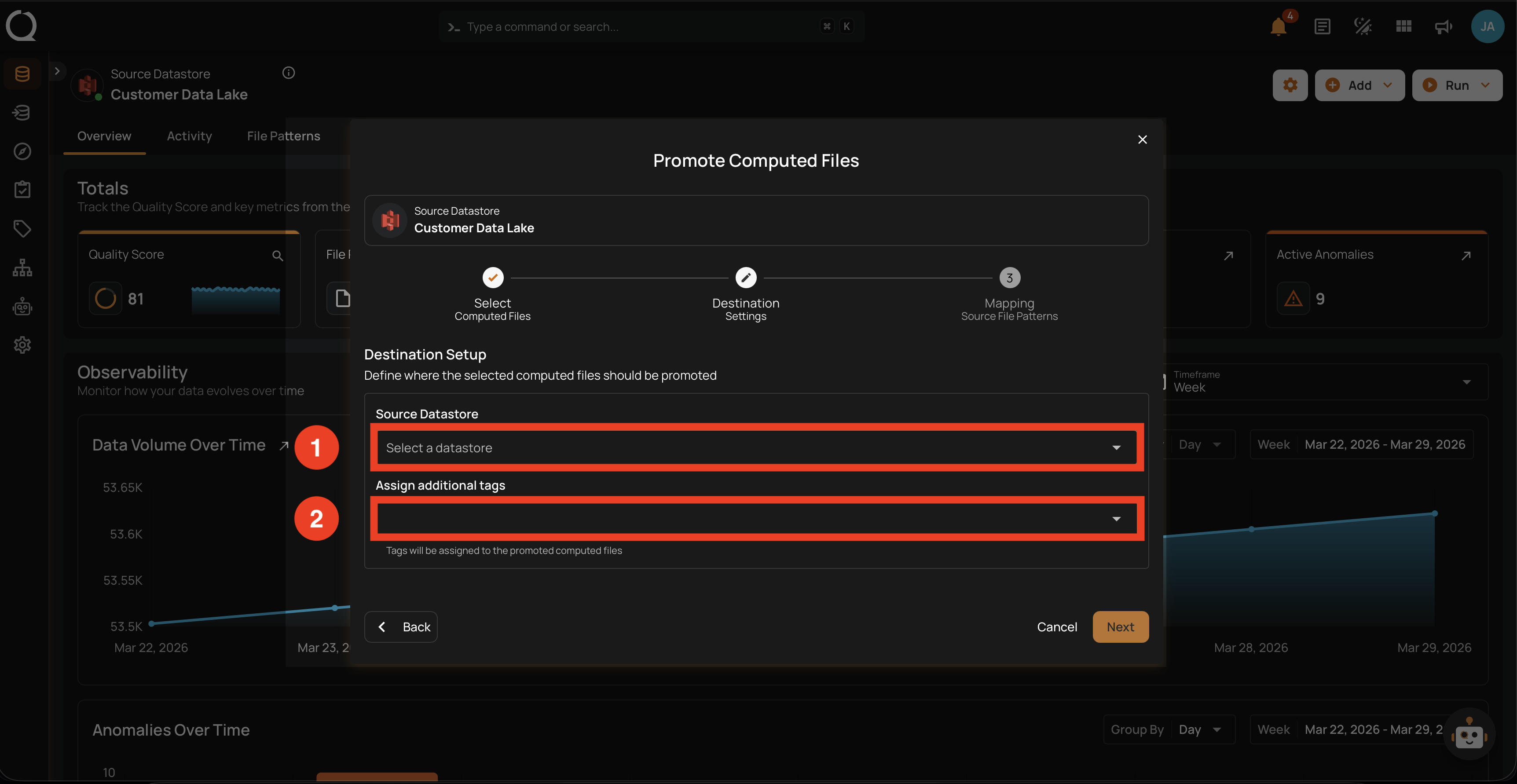Viewport: 1517px width, 784px height.
Task: Click the Qualytics logo
Action: click(21, 26)
